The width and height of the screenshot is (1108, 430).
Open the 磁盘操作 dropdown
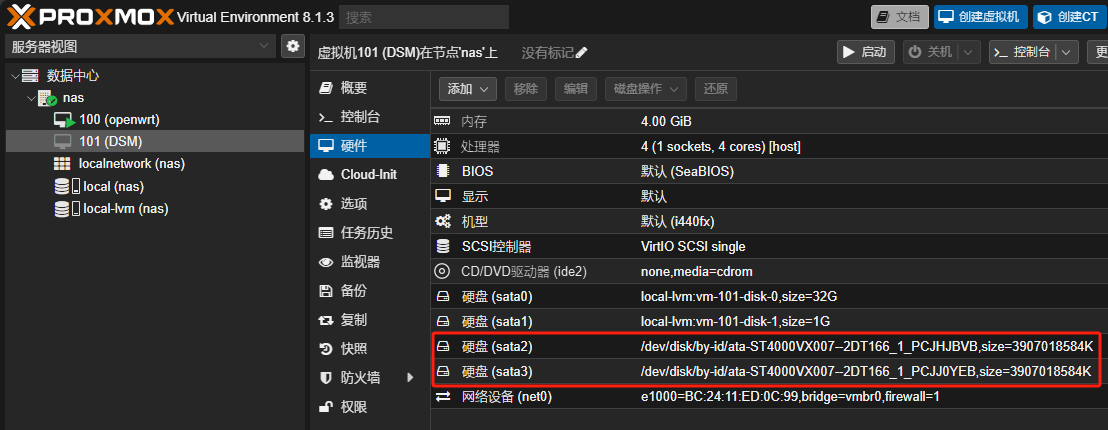pyautogui.click(x=646, y=89)
